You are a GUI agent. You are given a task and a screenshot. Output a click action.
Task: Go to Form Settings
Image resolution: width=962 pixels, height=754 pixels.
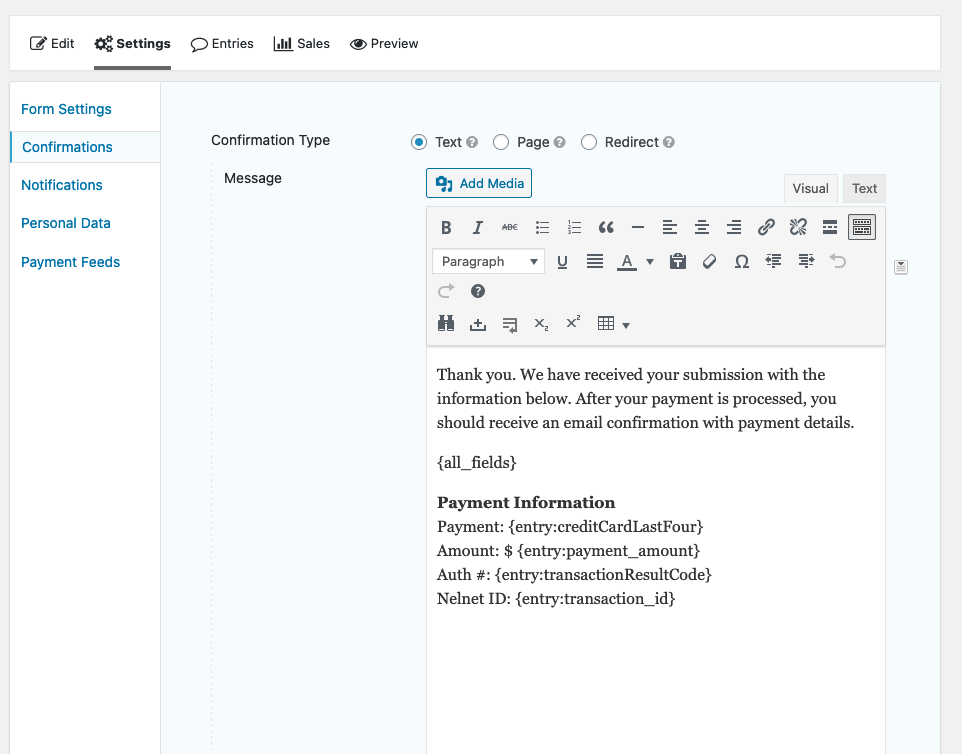[66, 109]
